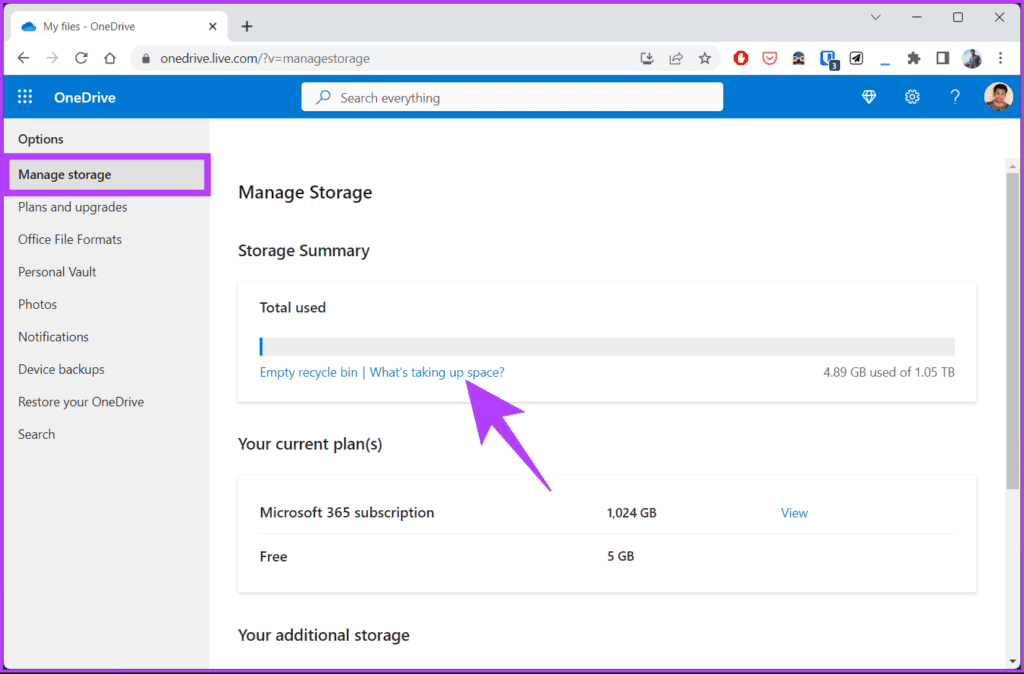Go back with the browser back arrow

[x=24, y=58]
